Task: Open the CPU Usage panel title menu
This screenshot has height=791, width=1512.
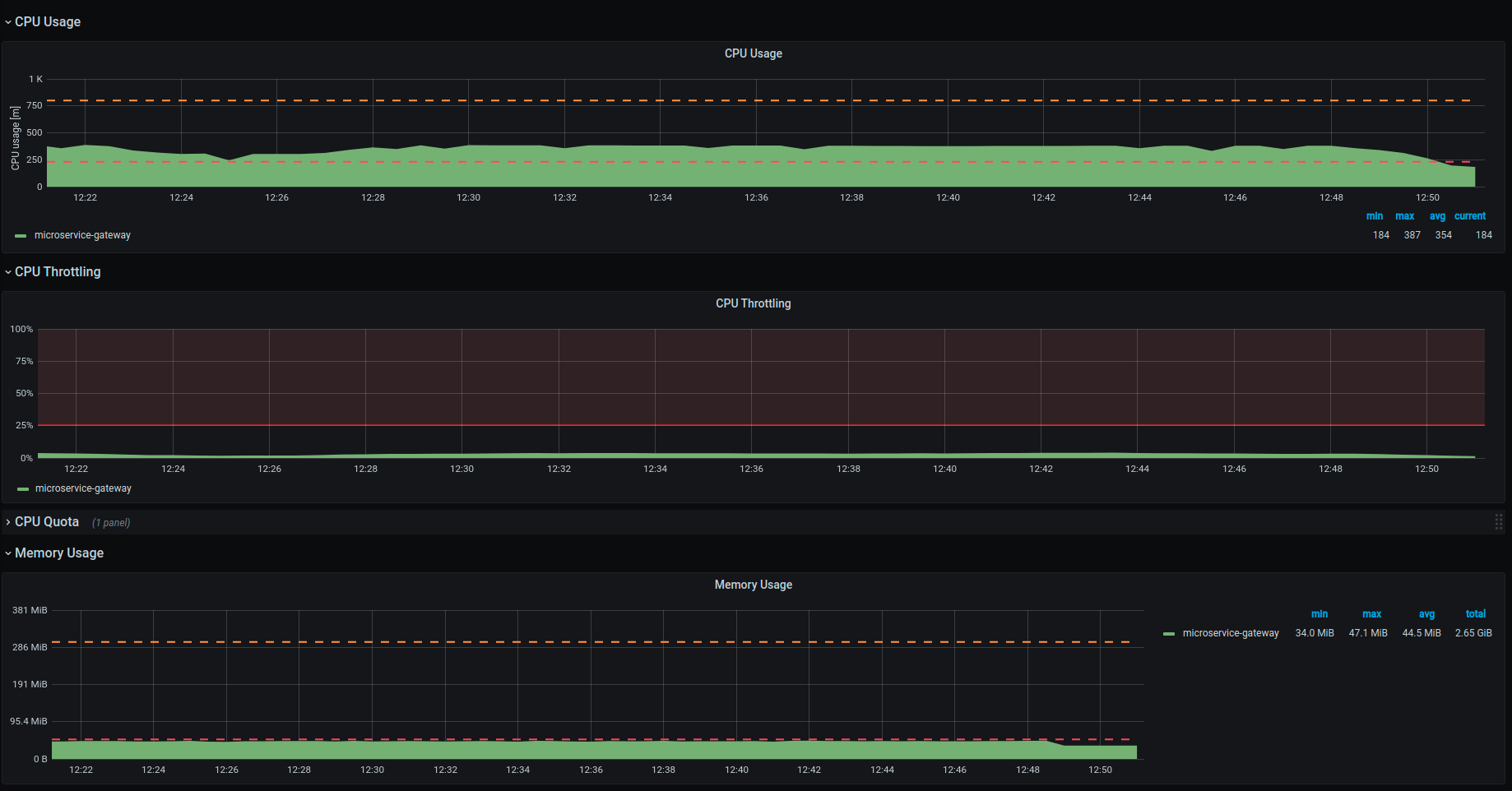Action: coord(754,53)
